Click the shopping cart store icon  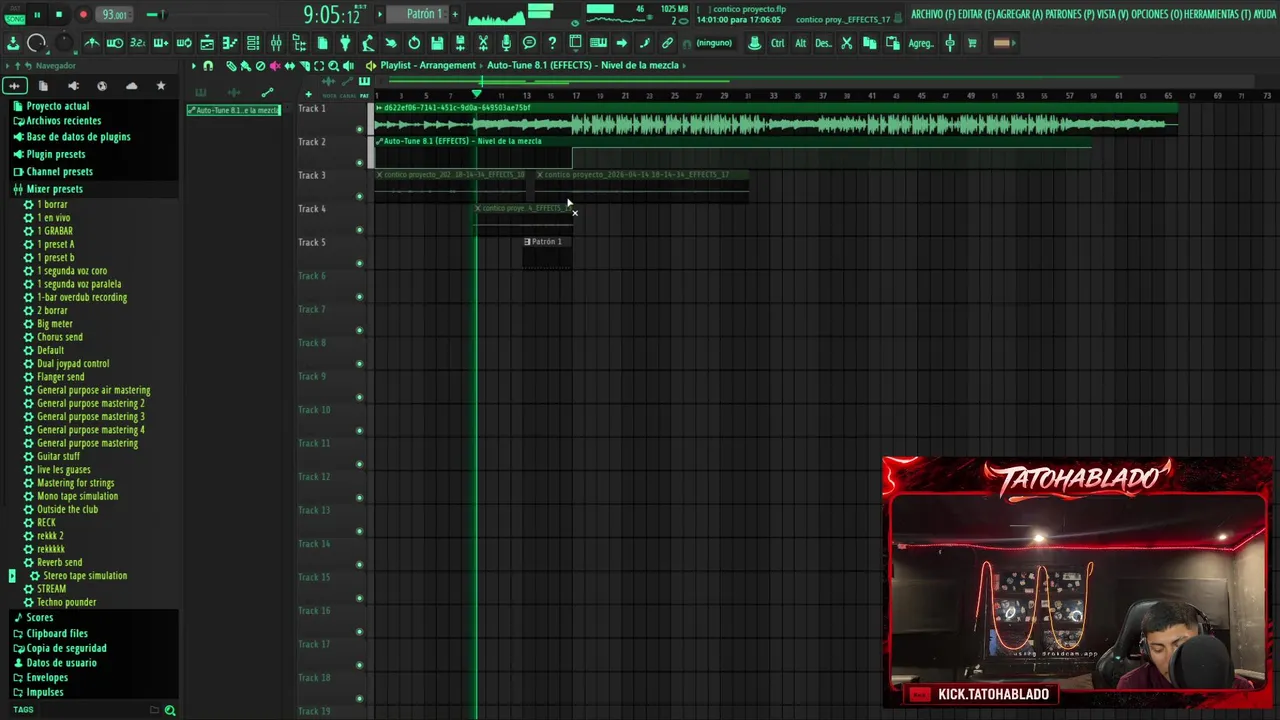coord(972,43)
